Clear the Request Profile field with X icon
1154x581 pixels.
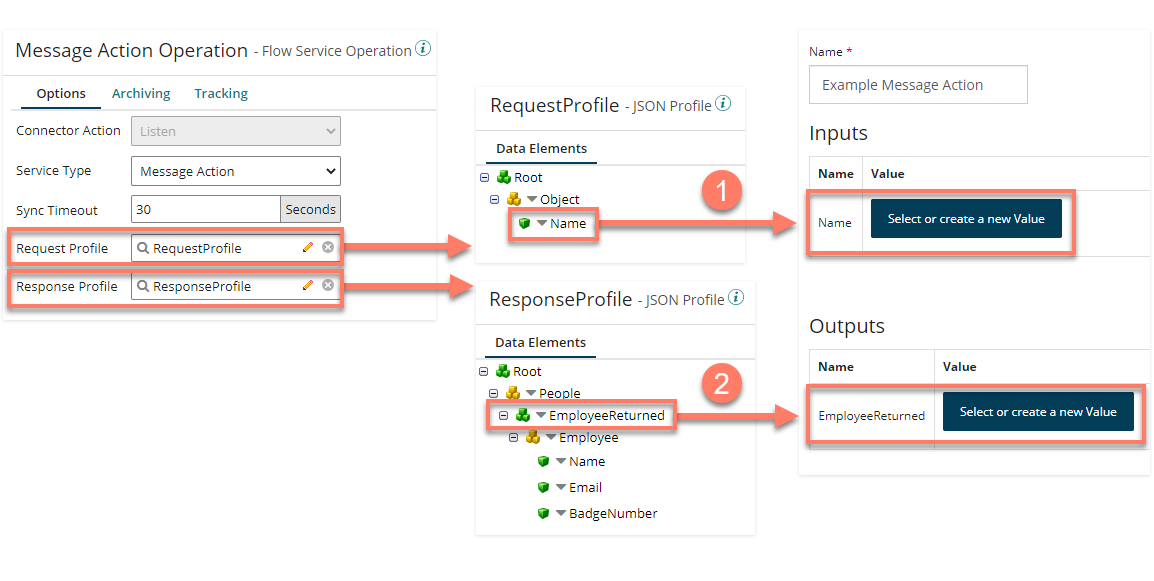tap(328, 247)
